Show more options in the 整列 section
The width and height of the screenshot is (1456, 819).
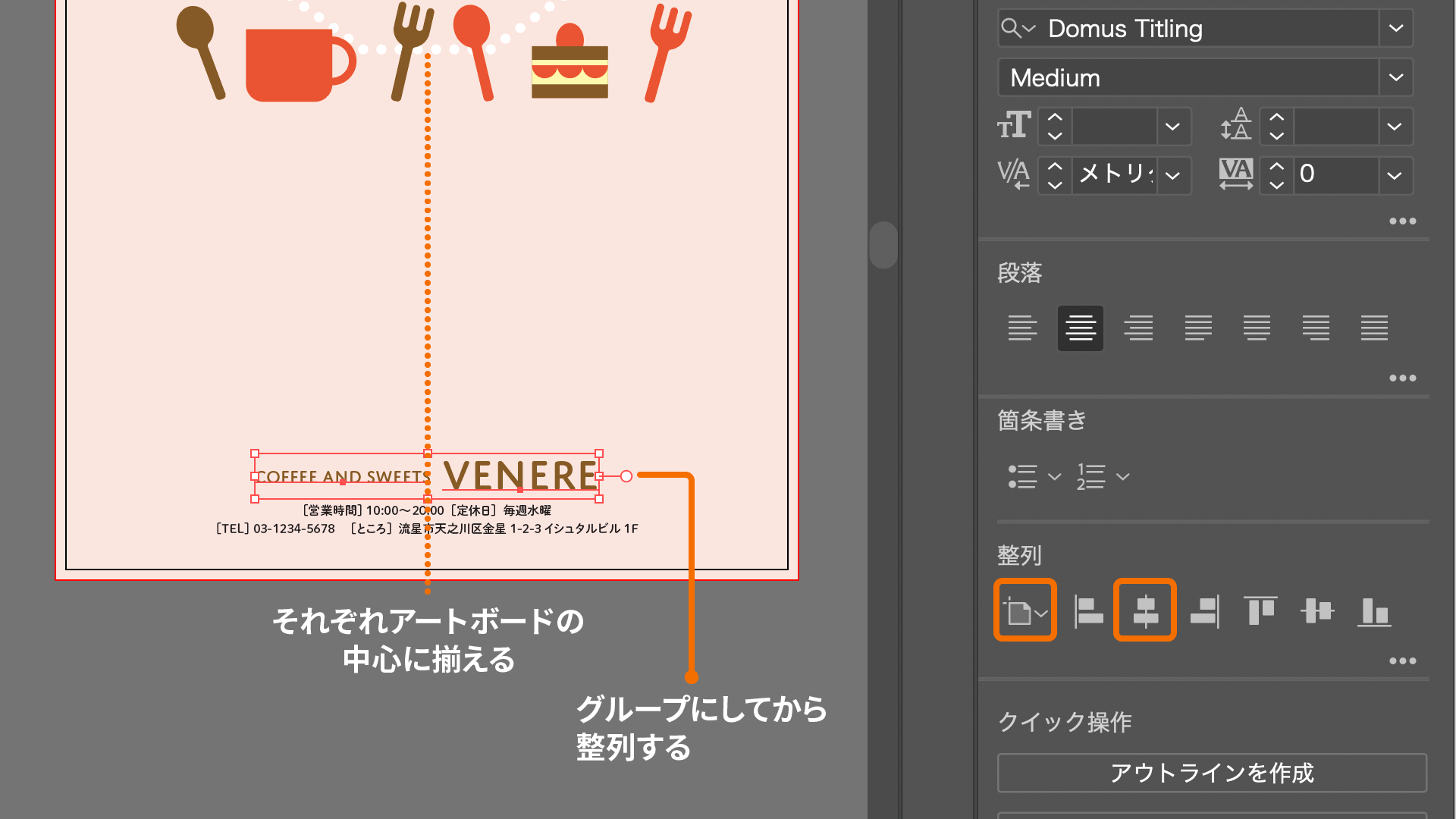coord(1402,661)
